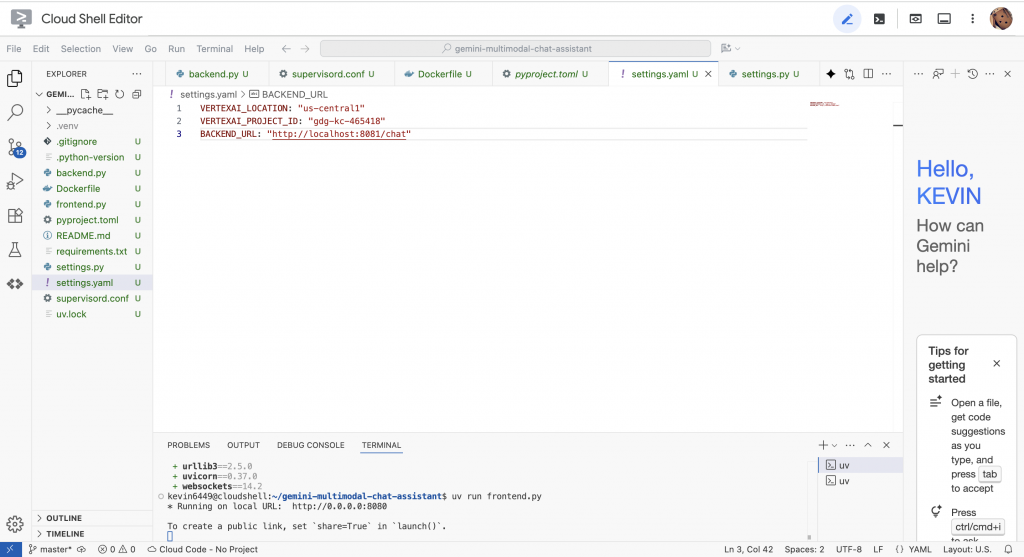The width and height of the screenshot is (1024, 557).
Task: Switch to the DEBUG CONSOLE panel tab
Action: 310,445
